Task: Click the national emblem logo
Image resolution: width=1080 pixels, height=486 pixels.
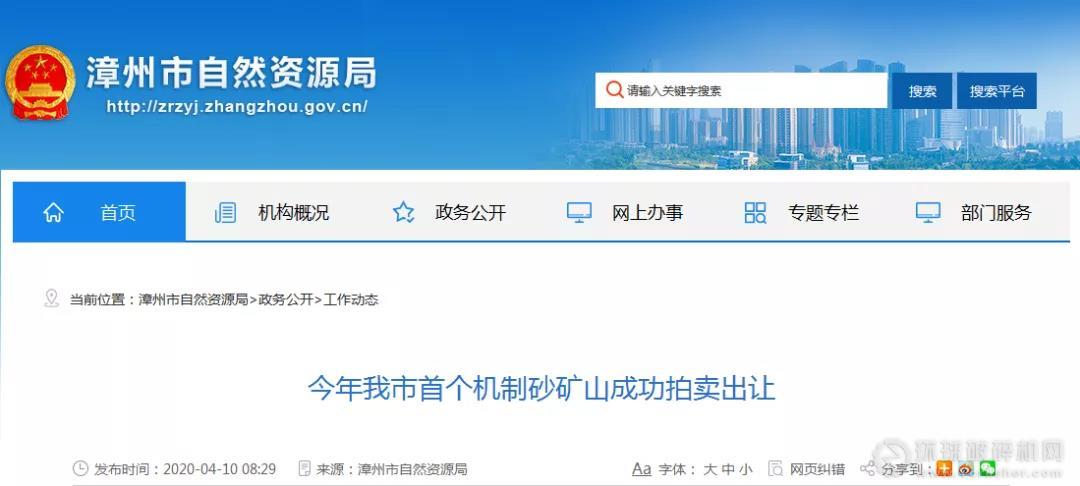Action: [x=40, y=82]
